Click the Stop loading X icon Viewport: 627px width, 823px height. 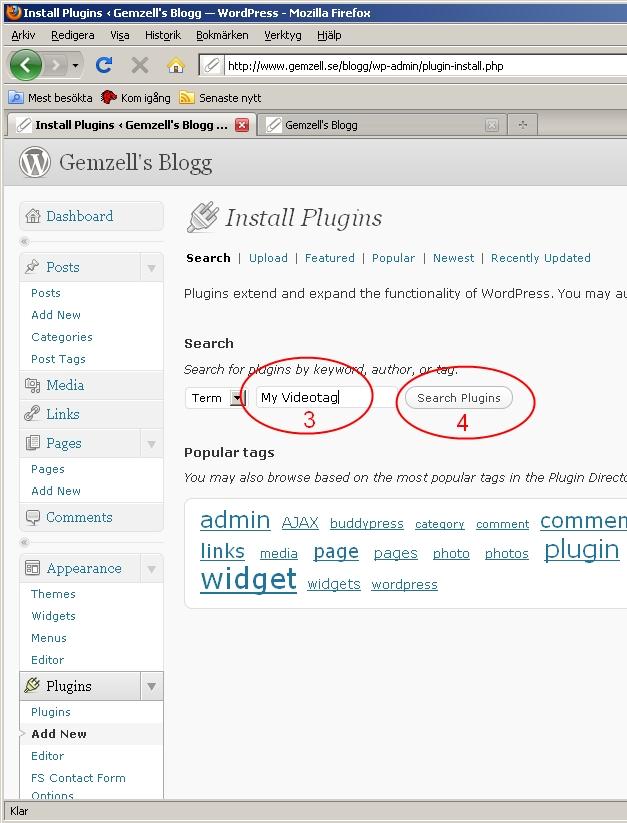pyautogui.click(x=140, y=66)
